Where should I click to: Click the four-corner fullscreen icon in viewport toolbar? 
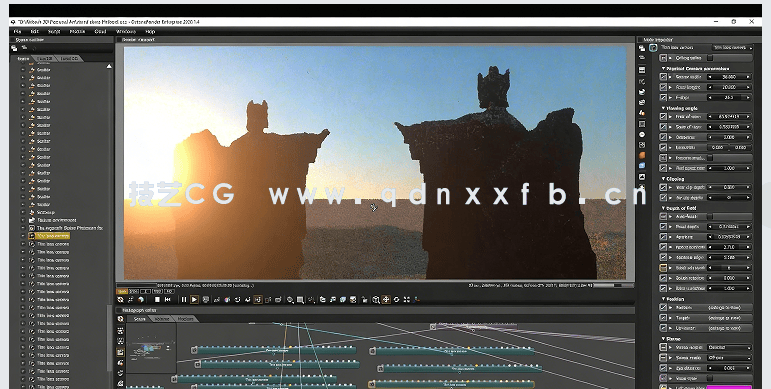(x=407, y=299)
